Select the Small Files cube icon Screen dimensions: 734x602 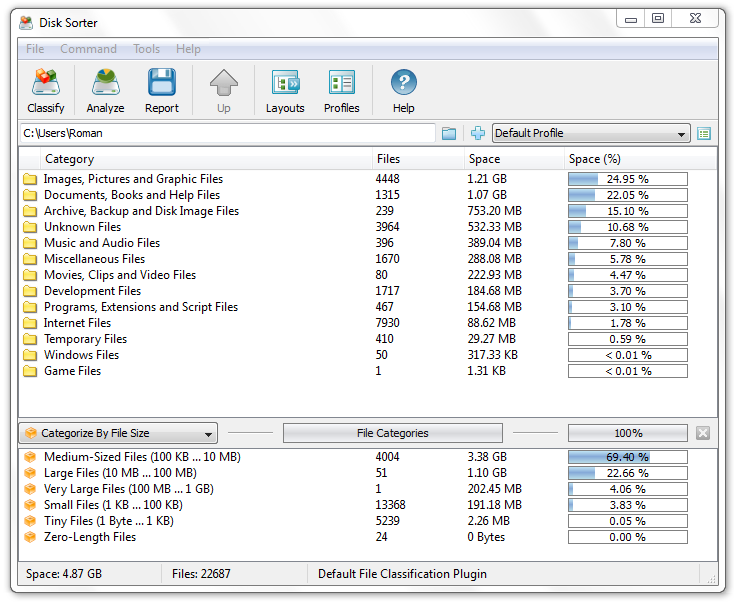click(x=30, y=505)
